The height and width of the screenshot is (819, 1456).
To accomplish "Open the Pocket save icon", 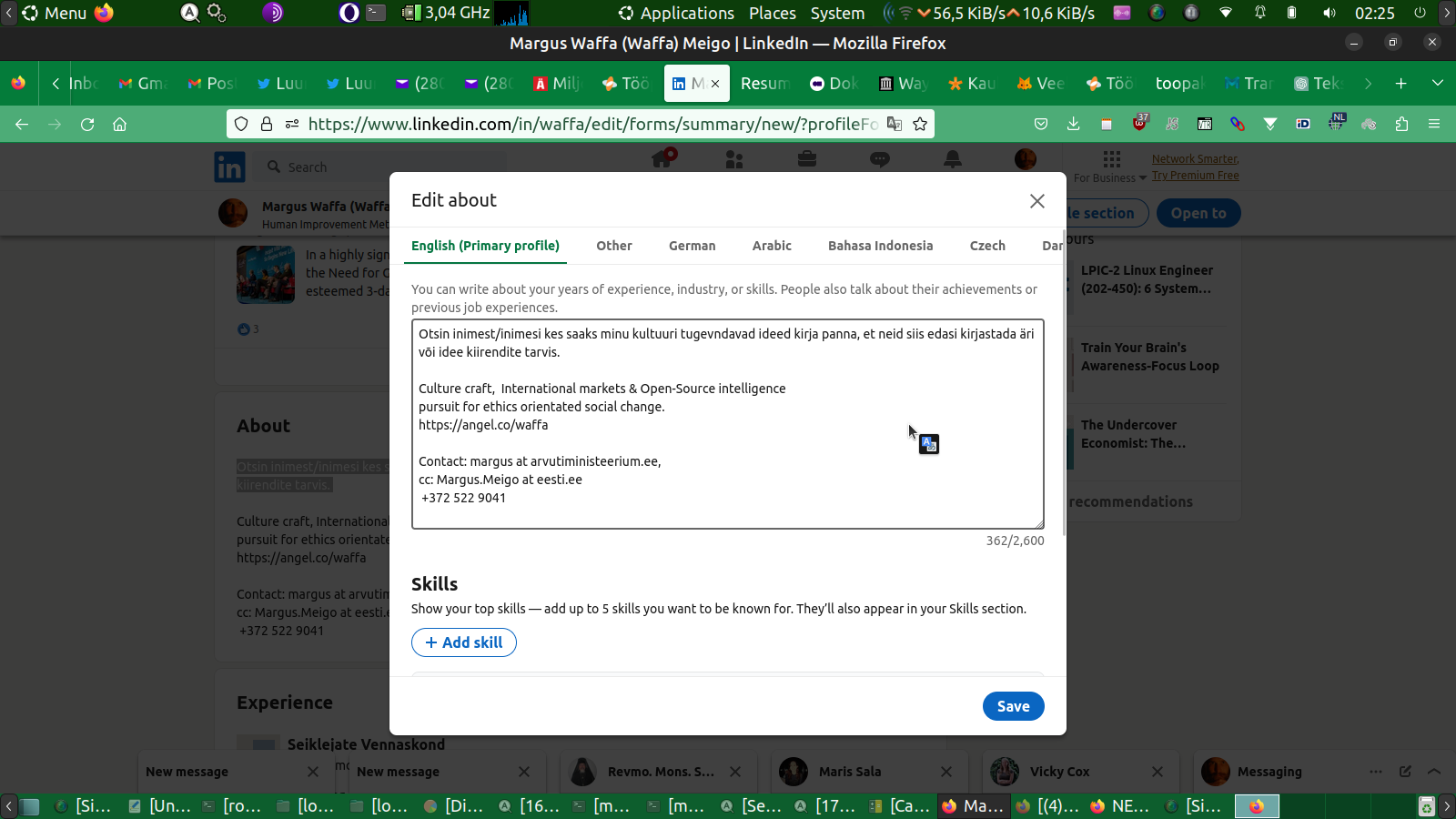I will point(1041,125).
